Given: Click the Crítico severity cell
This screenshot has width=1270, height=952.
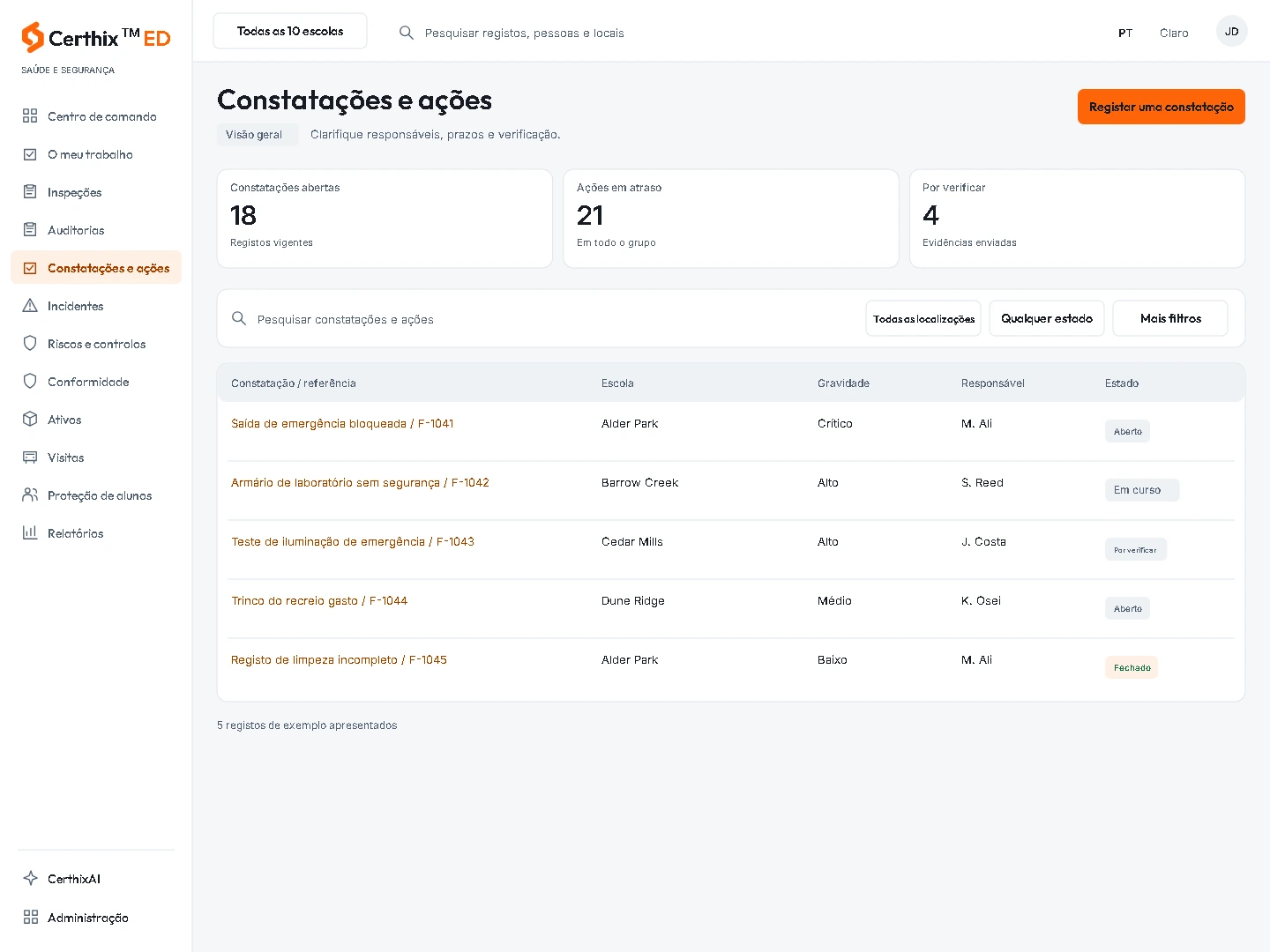Looking at the screenshot, I should (834, 423).
